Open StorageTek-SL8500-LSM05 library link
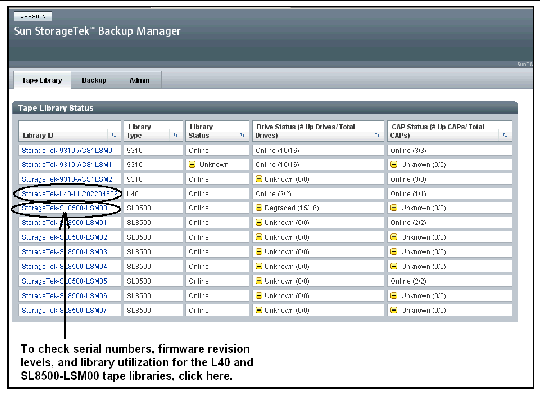Viewport: 540px width, 394px height. coord(64,281)
